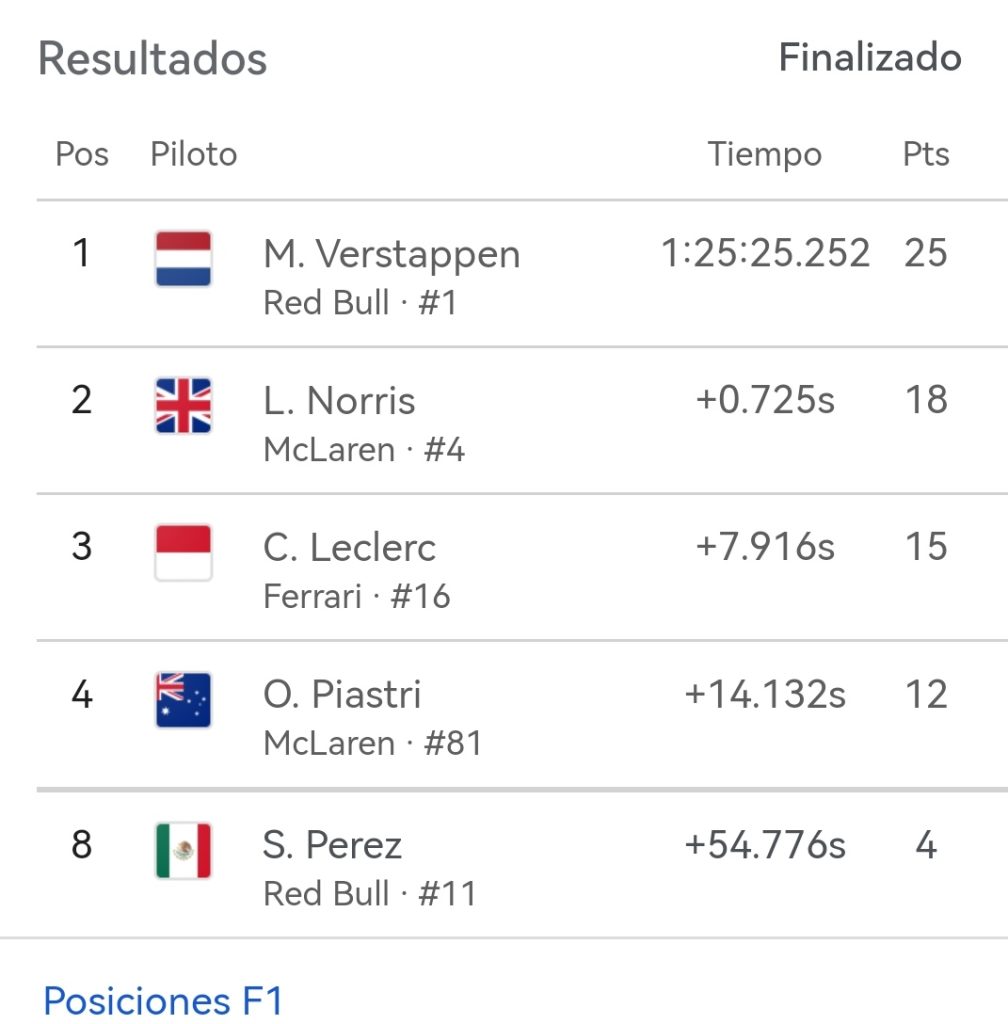
Task: Click the United Kingdom flag icon
Action: tap(183, 406)
